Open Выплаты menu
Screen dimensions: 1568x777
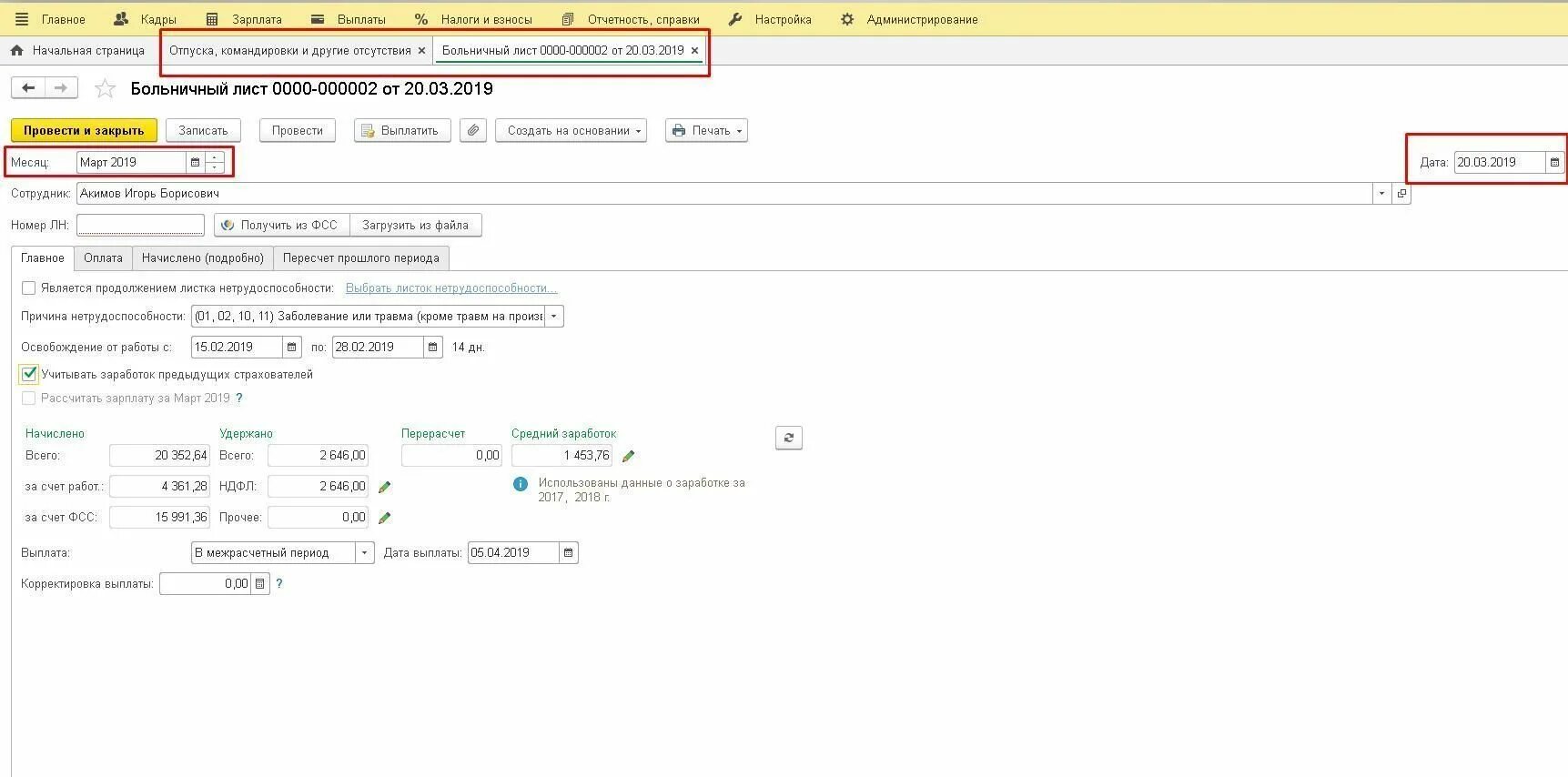coord(349,19)
